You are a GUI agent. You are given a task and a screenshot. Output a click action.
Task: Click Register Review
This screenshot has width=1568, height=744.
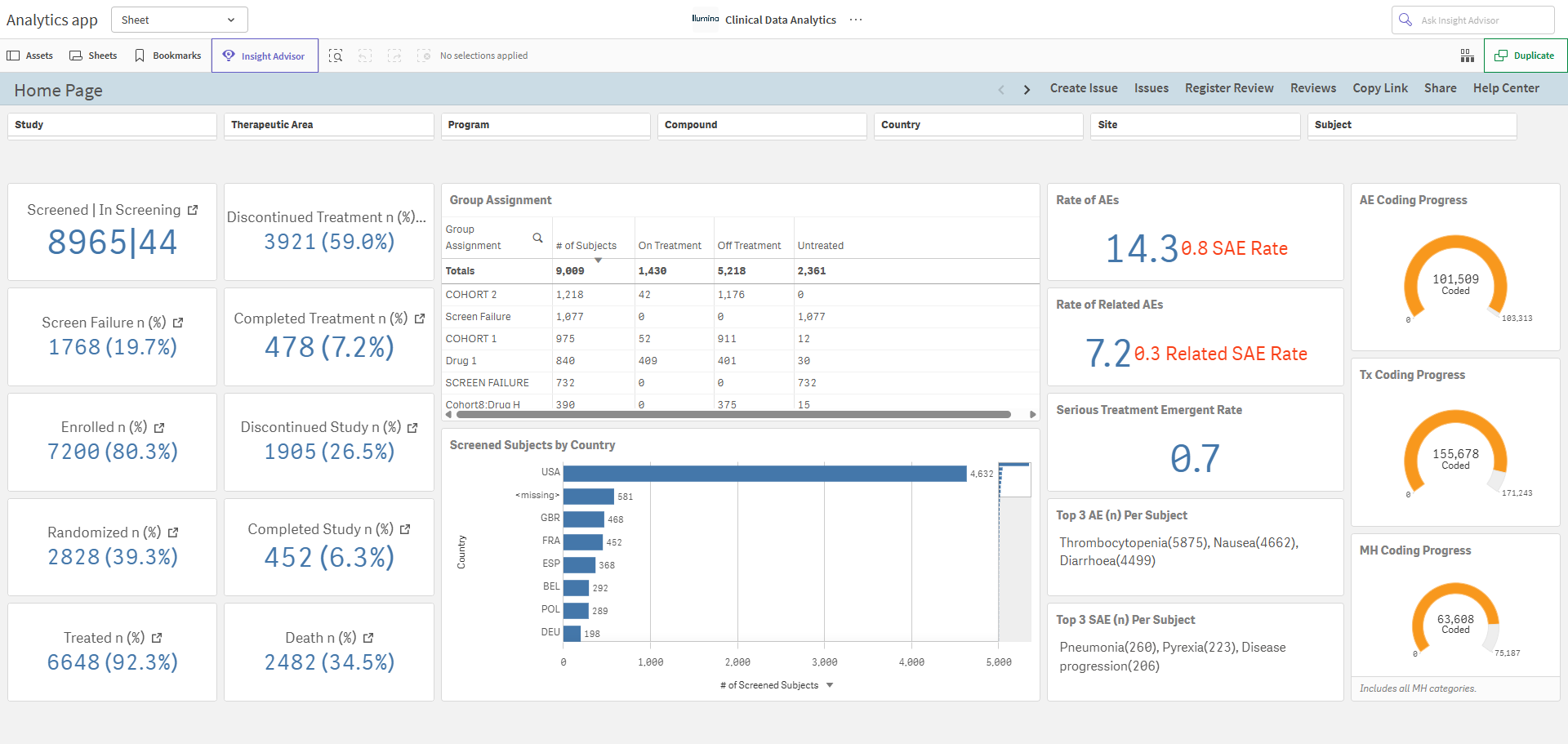point(1229,88)
